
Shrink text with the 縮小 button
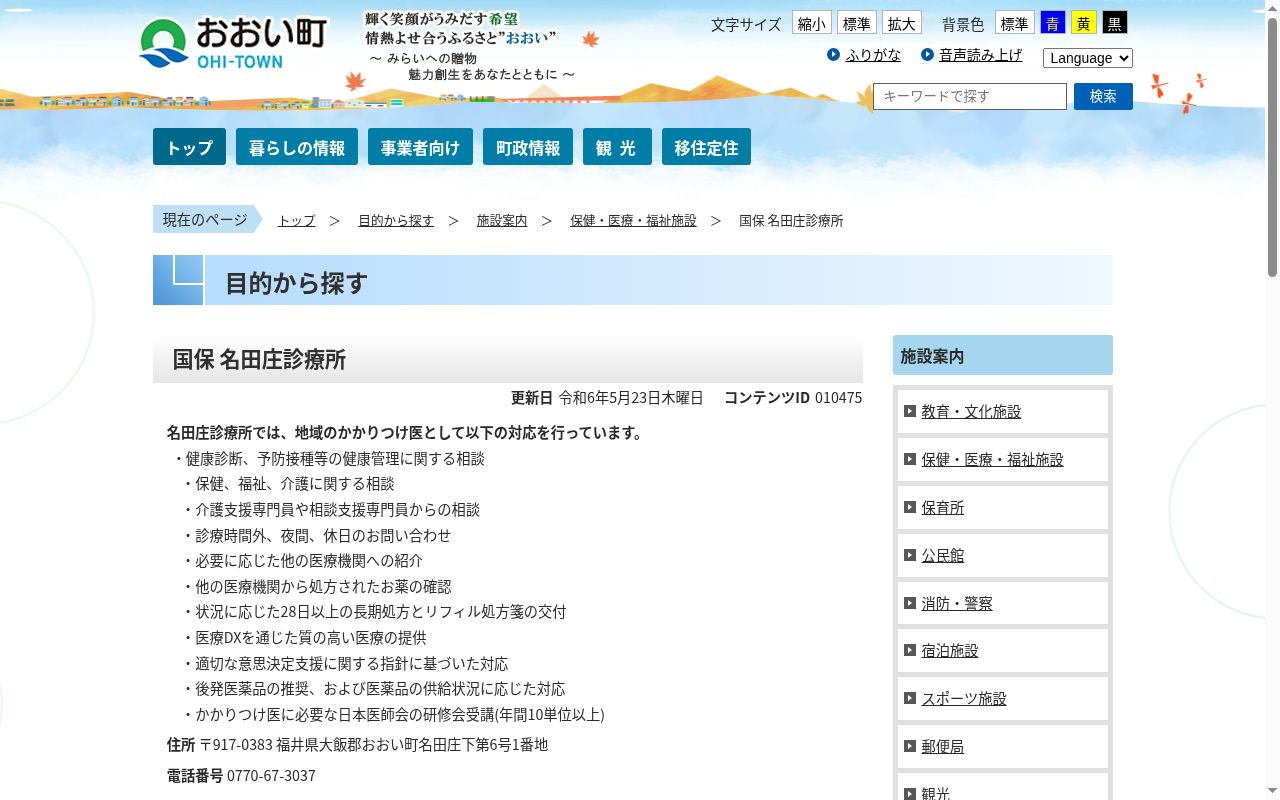pyautogui.click(x=812, y=23)
